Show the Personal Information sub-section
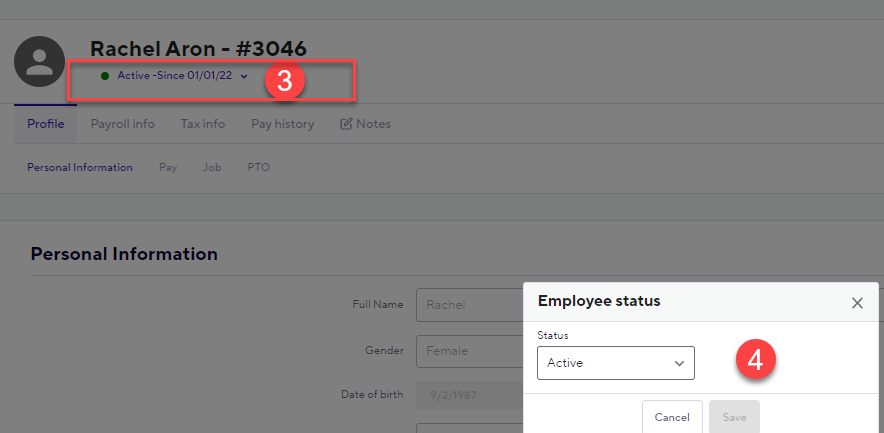The image size is (884, 433). [80, 167]
